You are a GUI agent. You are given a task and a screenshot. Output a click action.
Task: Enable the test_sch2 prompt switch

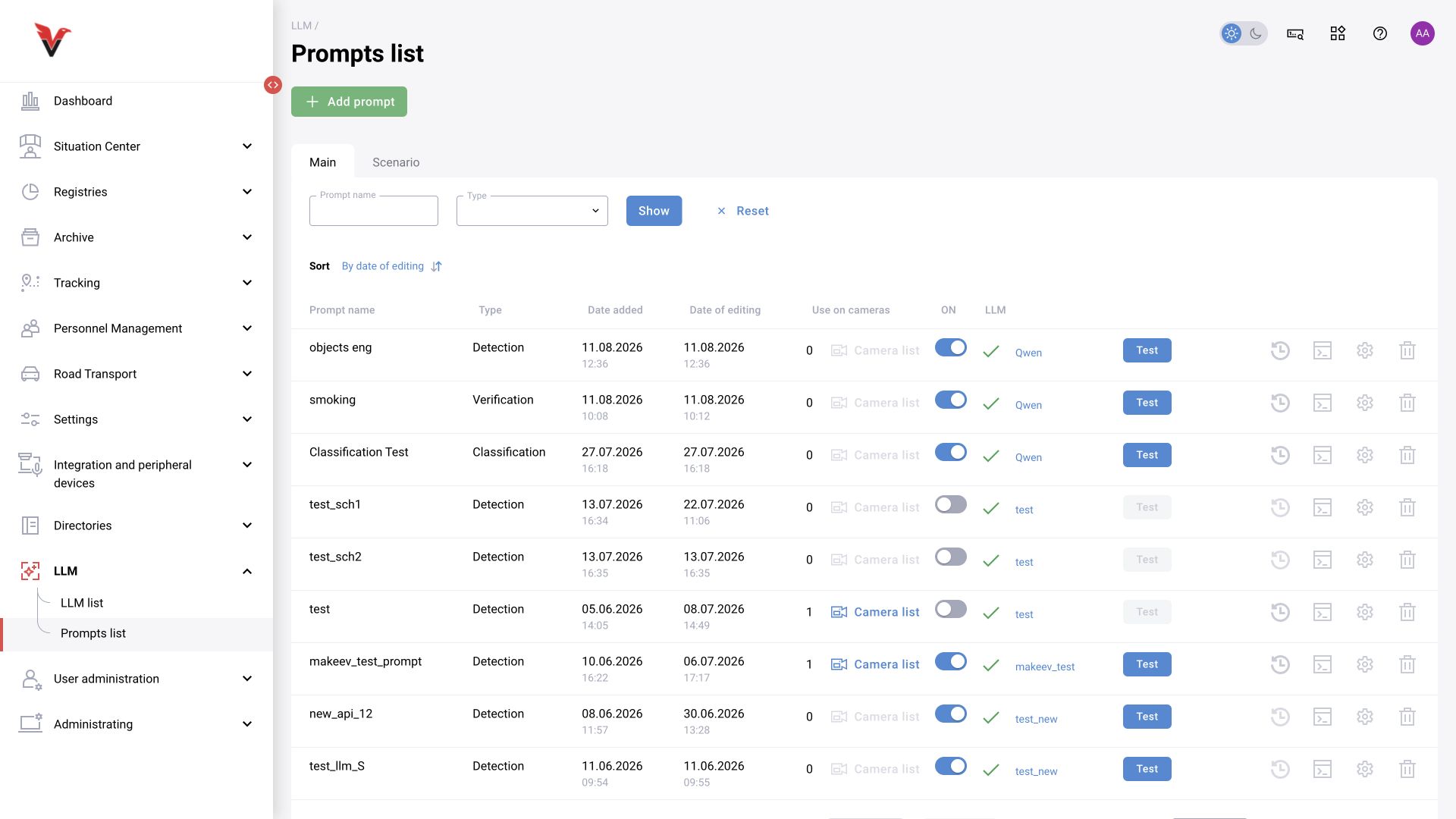tap(951, 557)
